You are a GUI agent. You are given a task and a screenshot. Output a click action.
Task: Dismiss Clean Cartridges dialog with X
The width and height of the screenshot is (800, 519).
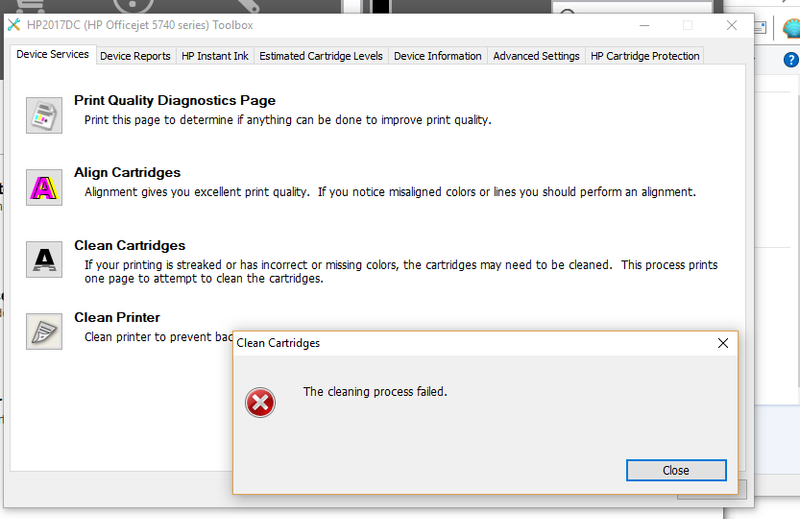point(723,343)
